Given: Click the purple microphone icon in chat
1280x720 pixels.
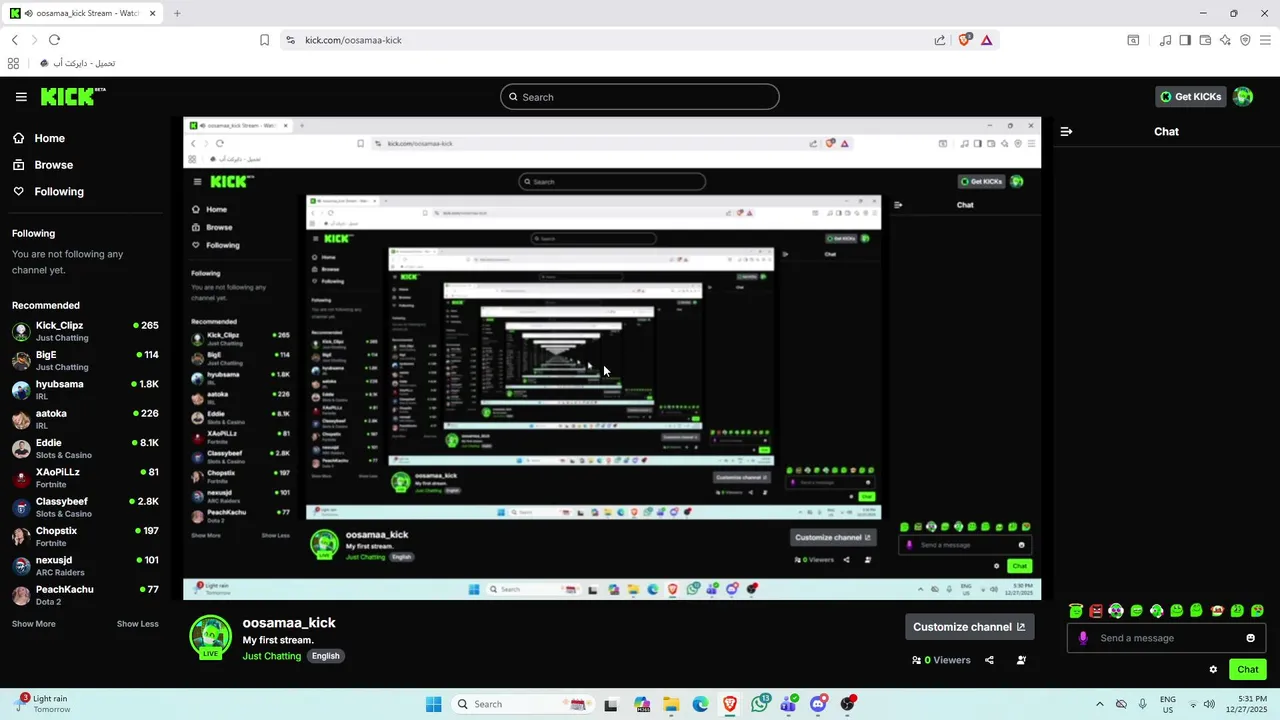Looking at the screenshot, I should point(1083,638).
